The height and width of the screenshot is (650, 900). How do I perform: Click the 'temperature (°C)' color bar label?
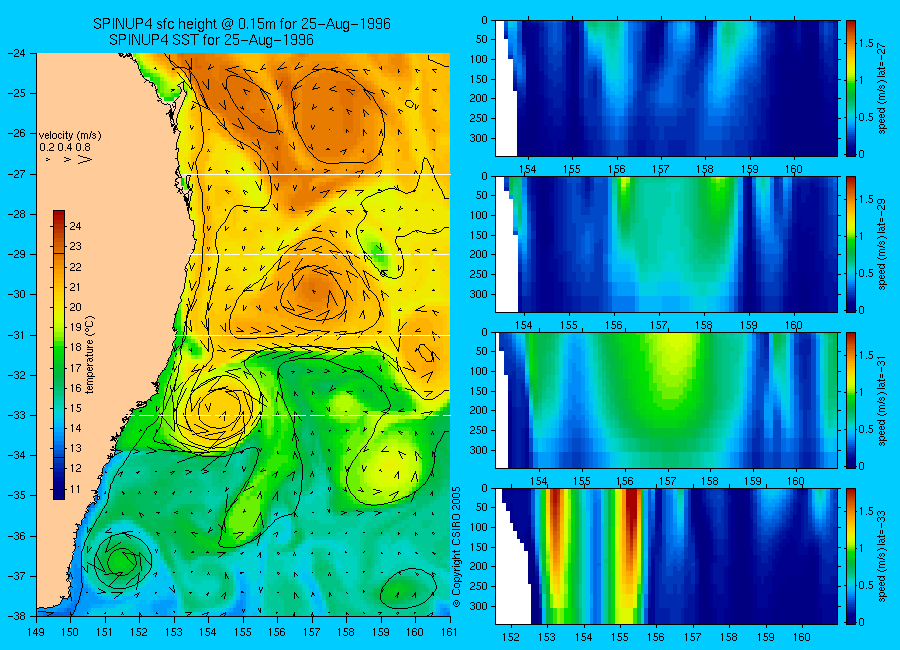(x=90, y=355)
